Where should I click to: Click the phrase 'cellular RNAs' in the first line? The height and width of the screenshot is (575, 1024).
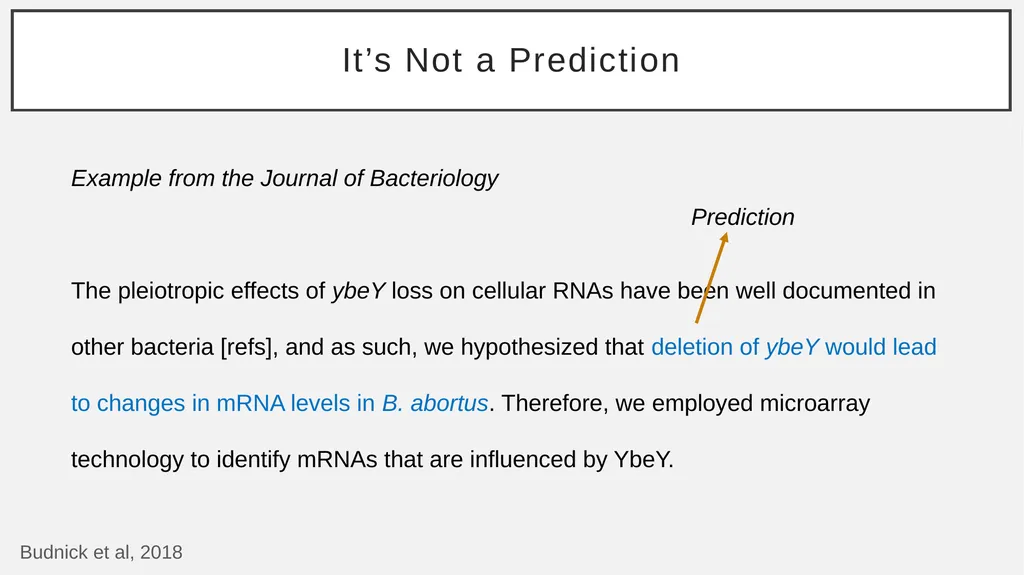click(542, 291)
